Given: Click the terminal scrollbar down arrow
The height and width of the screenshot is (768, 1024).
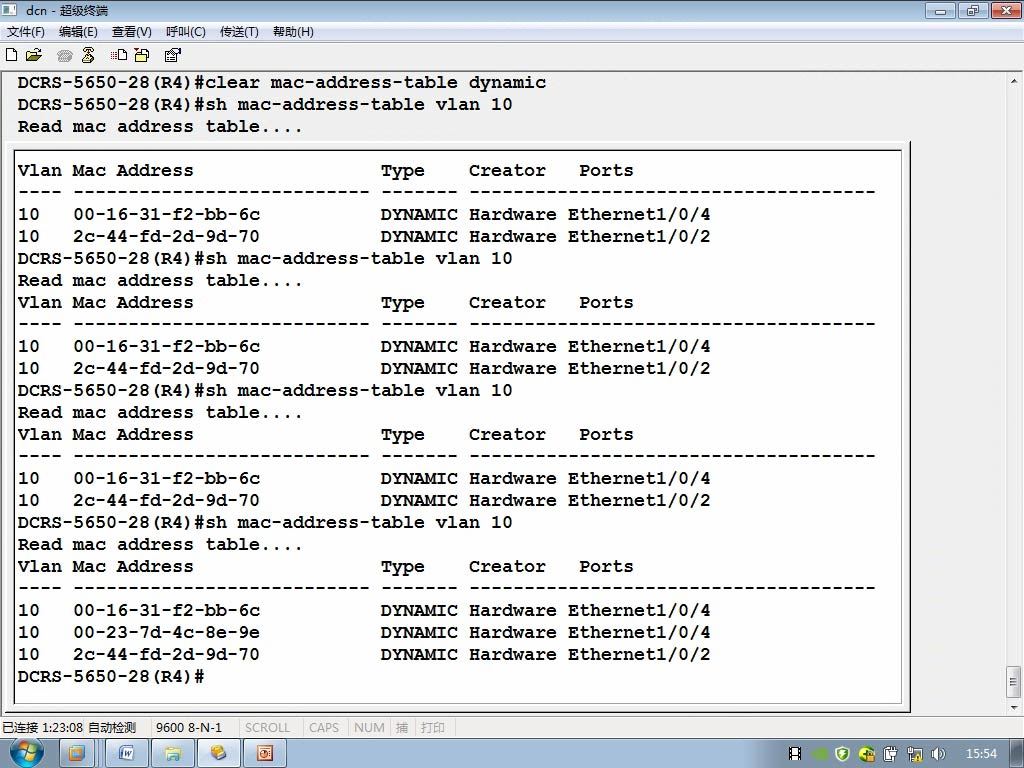Looking at the screenshot, I should pyautogui.click(x=1014, y=707).
